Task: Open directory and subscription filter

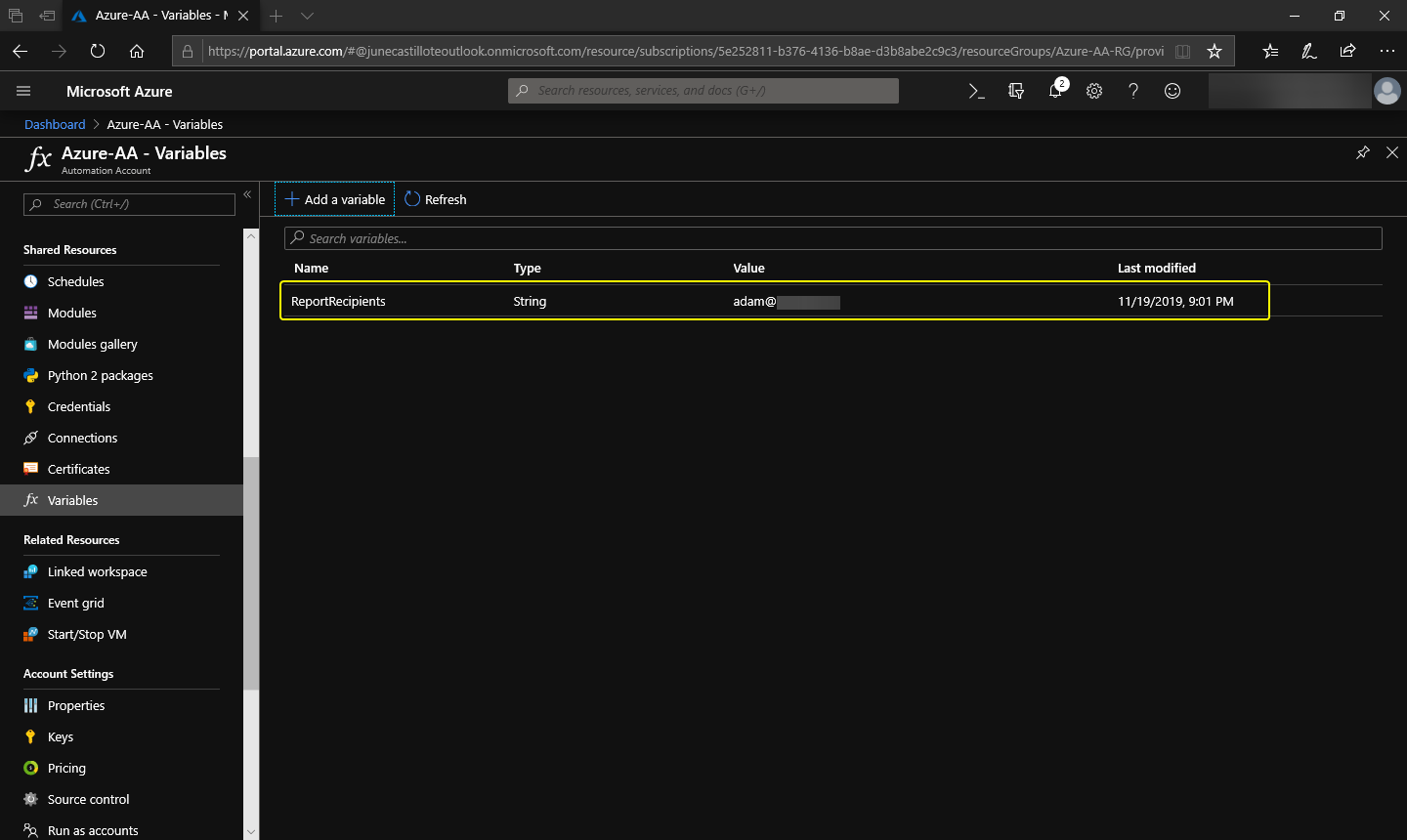Action: click(x=1016, y=91)
